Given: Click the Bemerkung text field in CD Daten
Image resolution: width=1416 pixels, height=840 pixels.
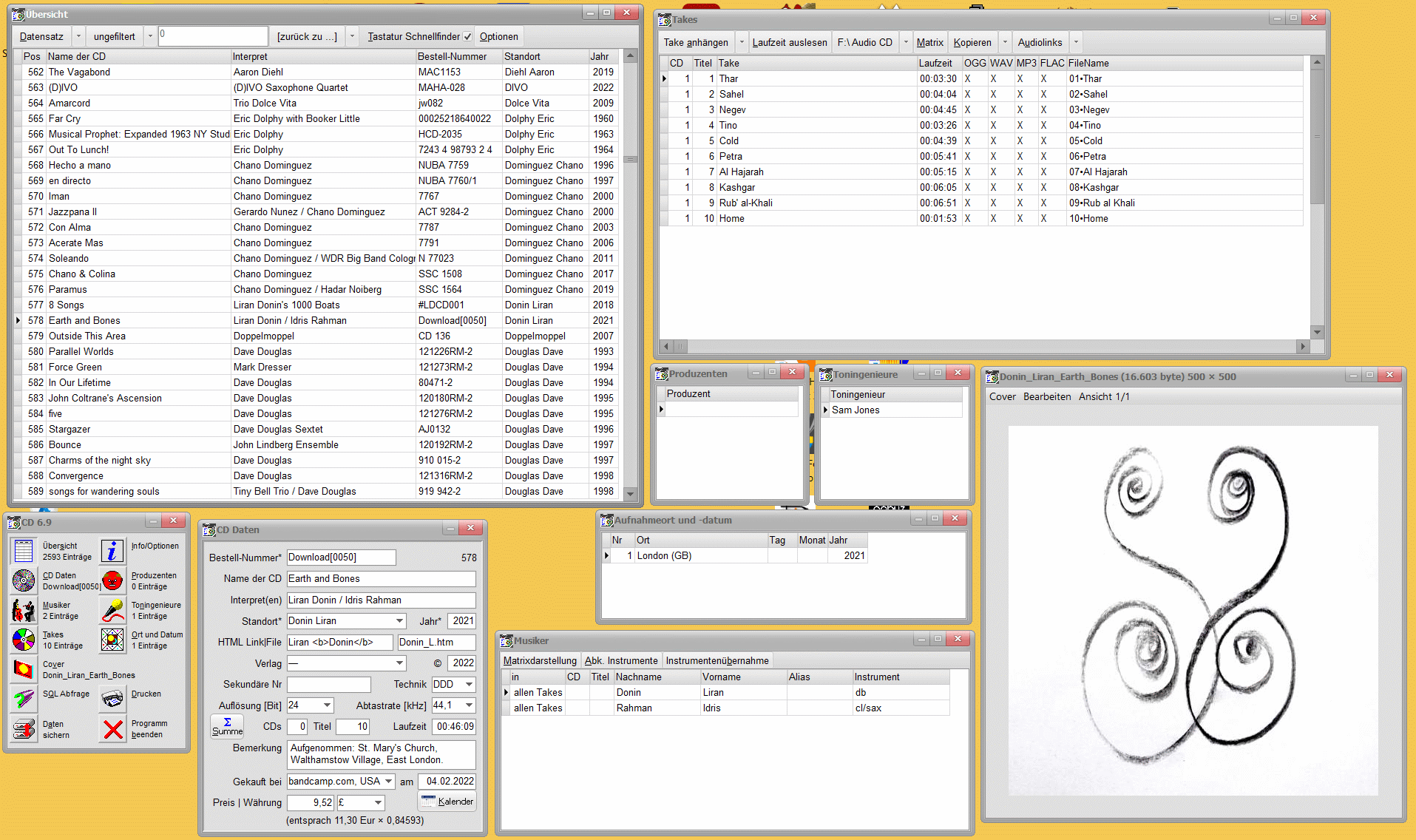Looking at the screenshot, I should pyautogui.click(x=381, y=754).
